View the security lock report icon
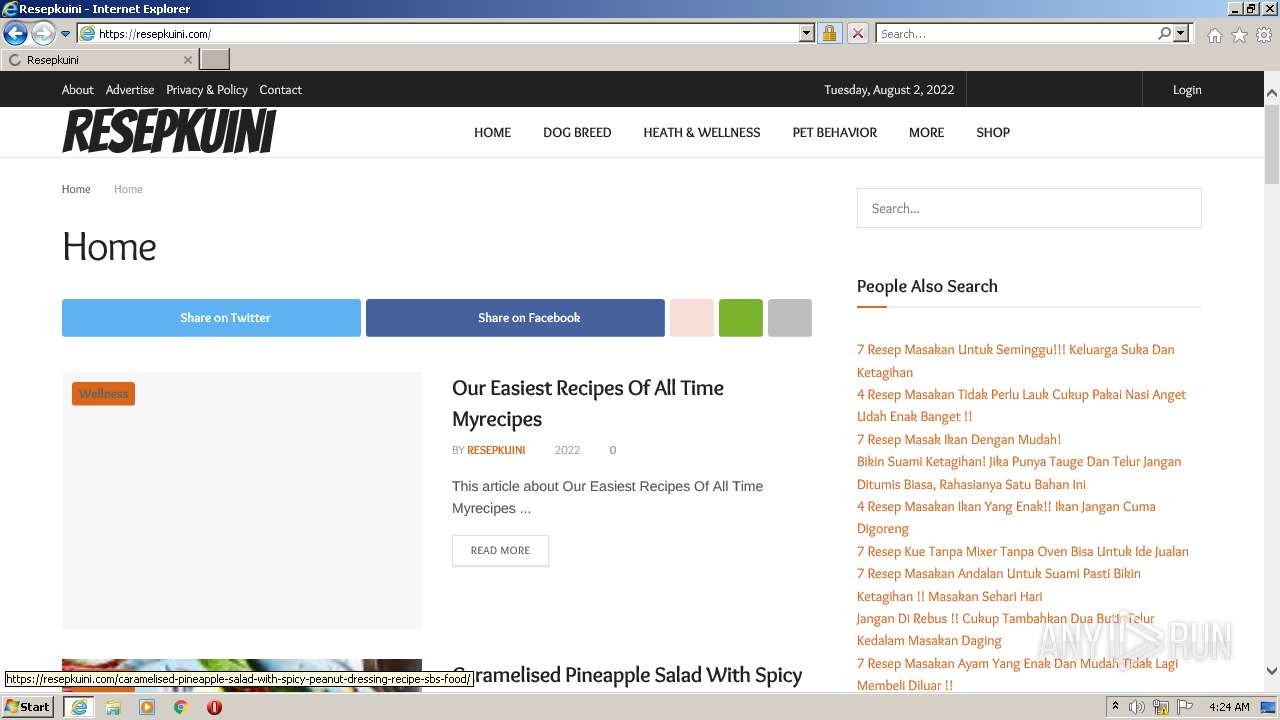 point(829,34)
